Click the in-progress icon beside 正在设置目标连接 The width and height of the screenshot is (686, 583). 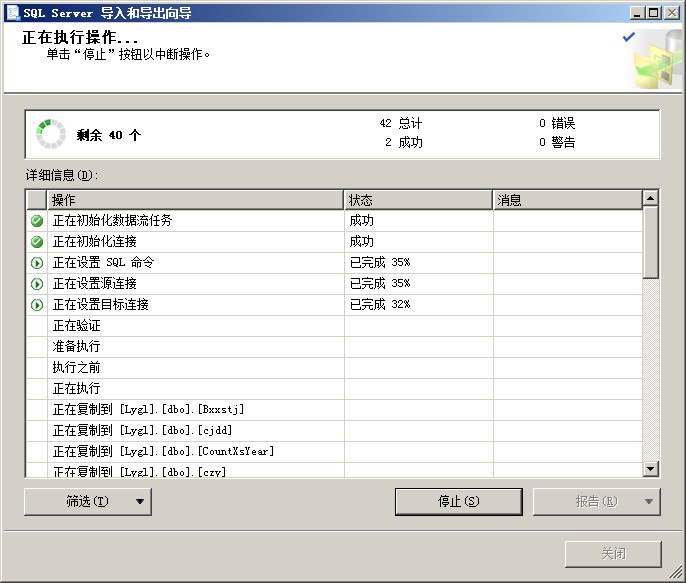[x=37, y=305]
